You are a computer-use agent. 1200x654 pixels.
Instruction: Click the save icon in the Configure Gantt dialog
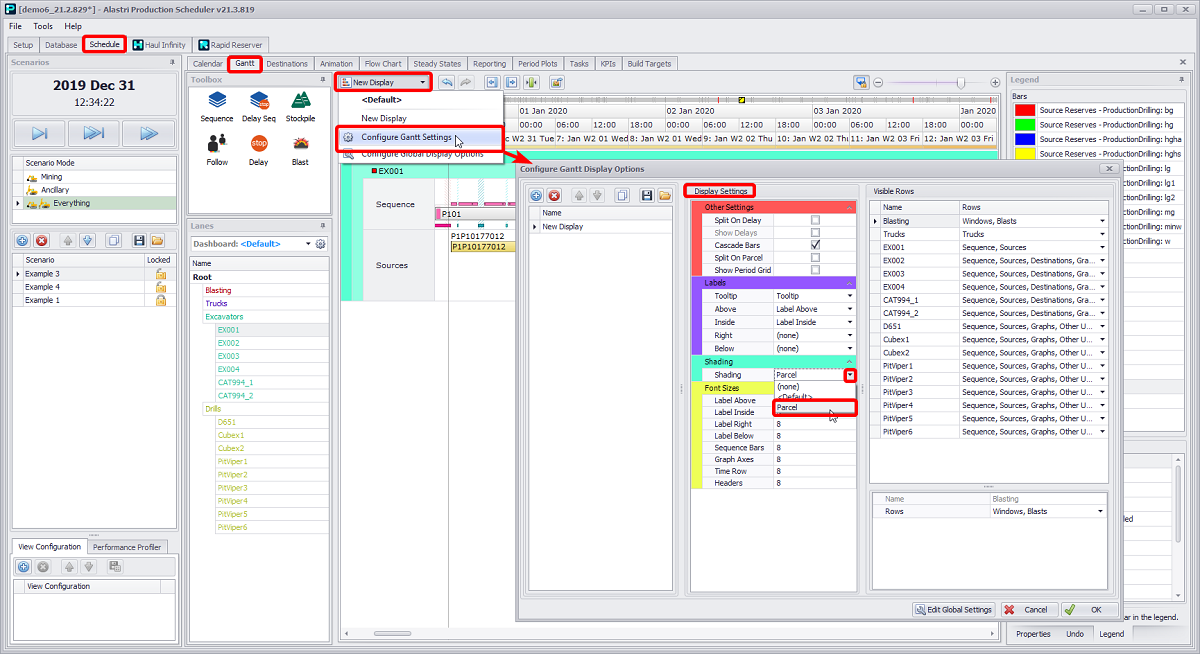(647, 196)
